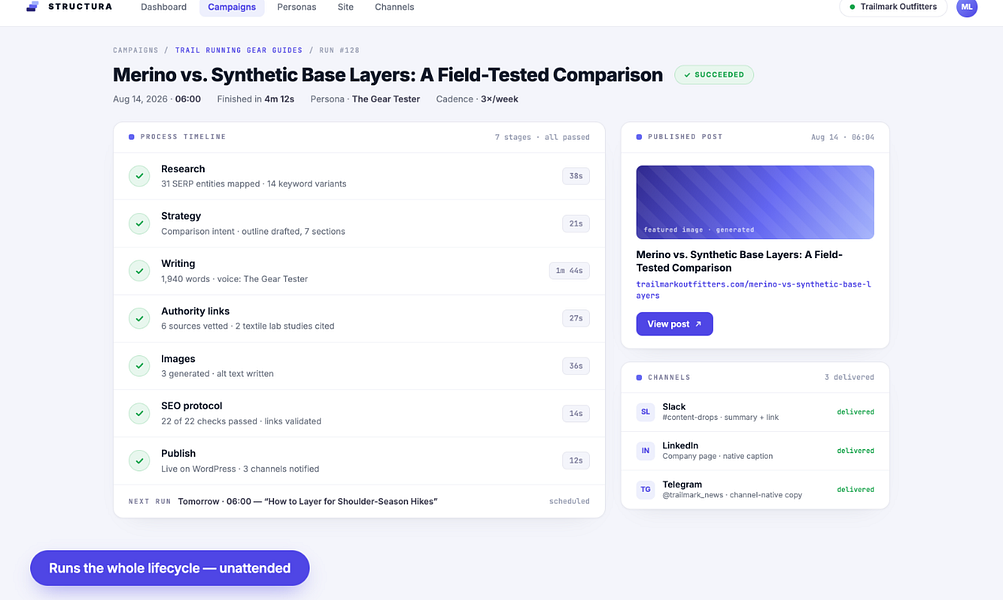Screen dimensions: 1003x600
Task: Click 'Finished in 4m 12s' text
Action: coord(255,99)
